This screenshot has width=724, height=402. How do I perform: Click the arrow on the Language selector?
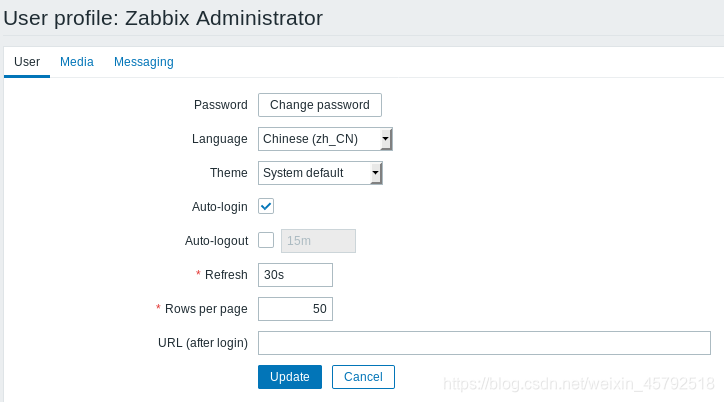[386, 139]
